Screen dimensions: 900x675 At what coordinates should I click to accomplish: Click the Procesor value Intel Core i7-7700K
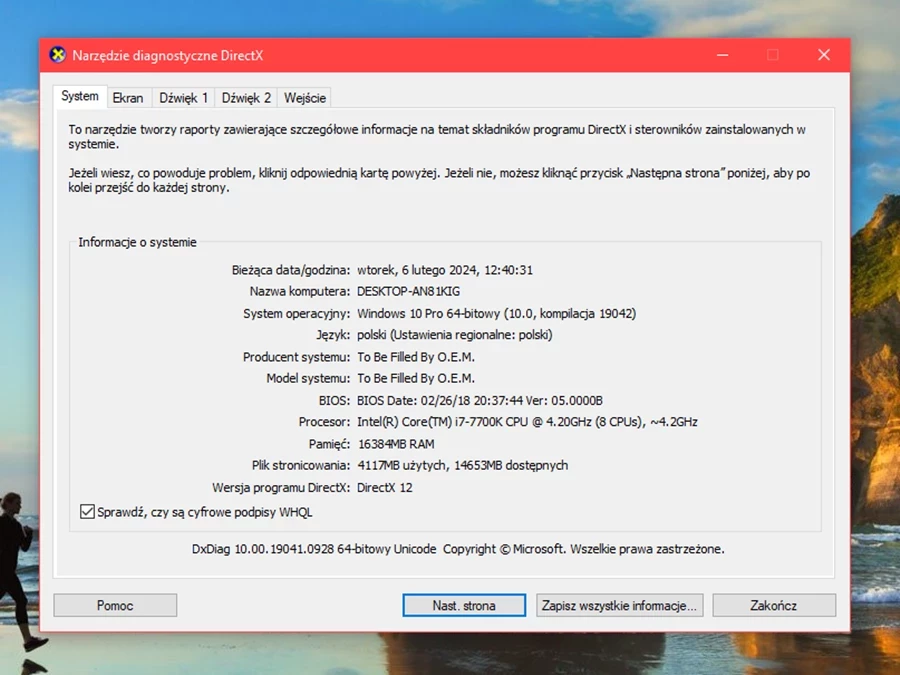527,422
